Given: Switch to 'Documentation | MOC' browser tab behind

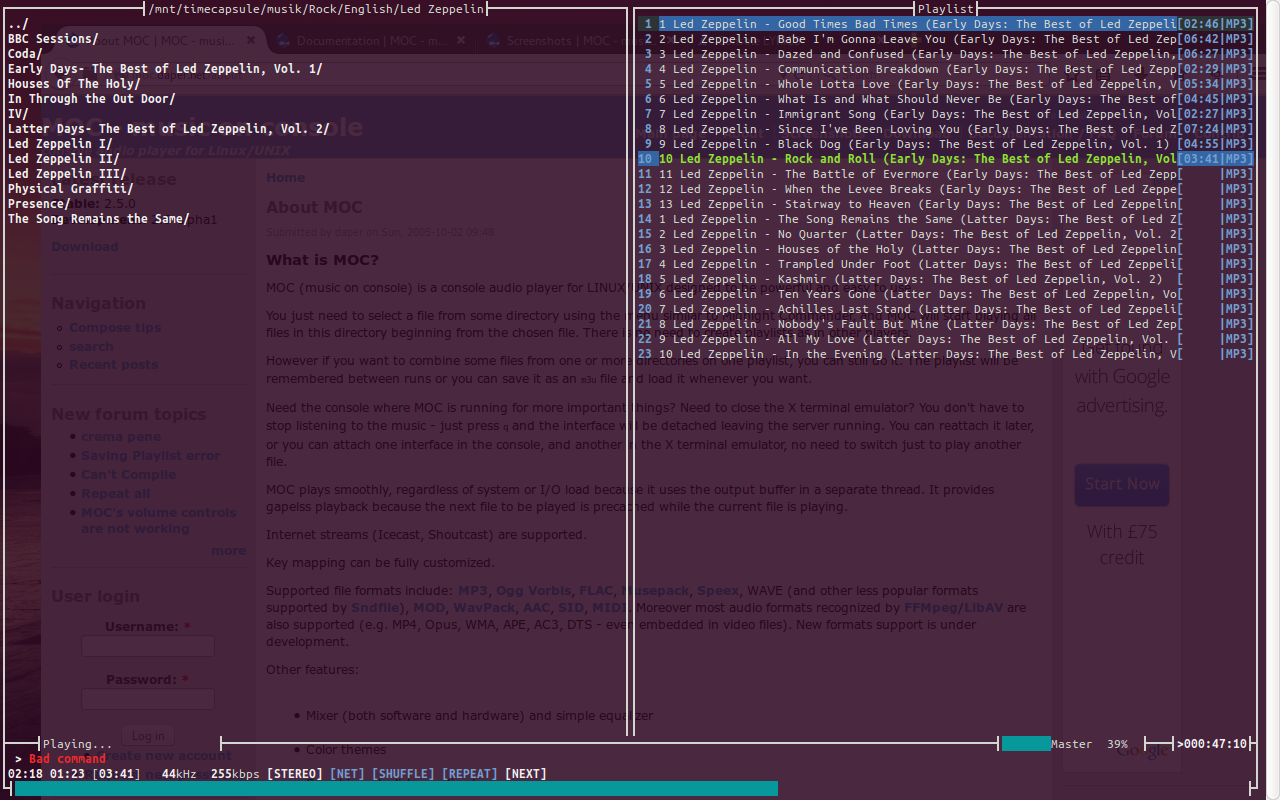Looking at the screenshot, I should pyautogui.click(x=373, y=41).
